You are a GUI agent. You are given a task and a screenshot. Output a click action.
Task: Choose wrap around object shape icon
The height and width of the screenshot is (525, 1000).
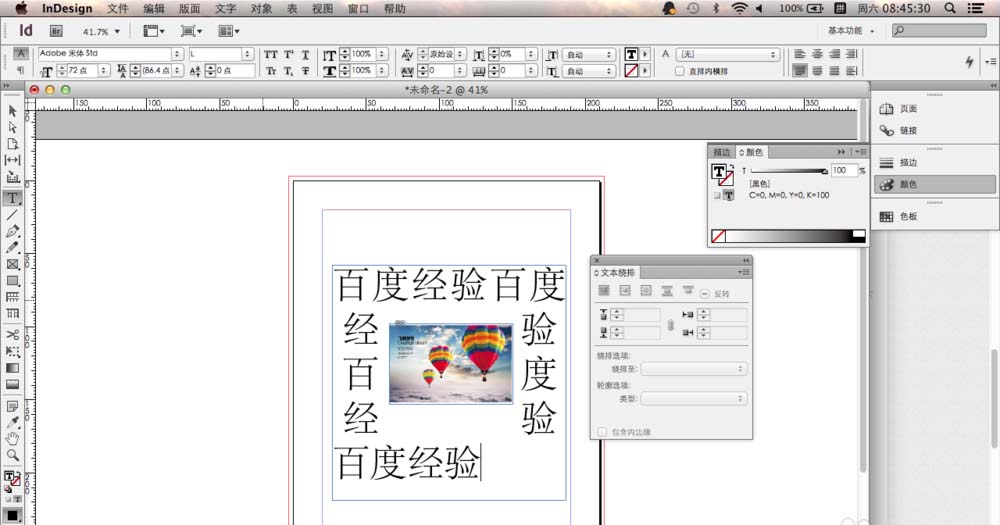pos(646,291)
